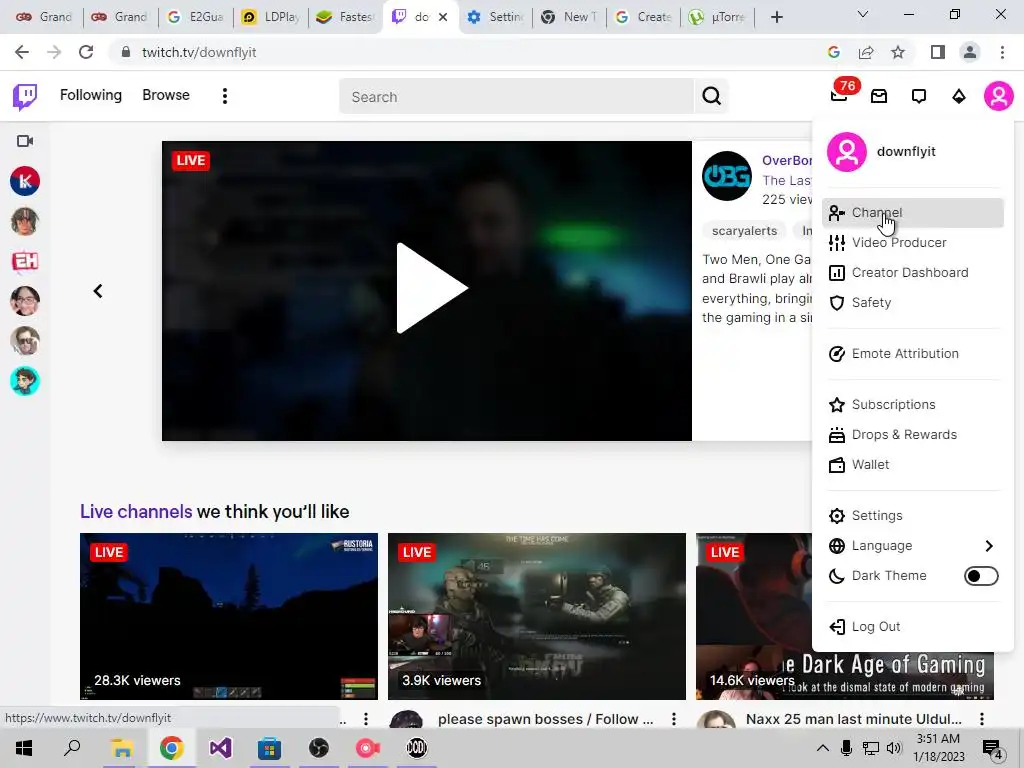
Task: Open Creator Dashboard from menu
Action: pos(912,273)
